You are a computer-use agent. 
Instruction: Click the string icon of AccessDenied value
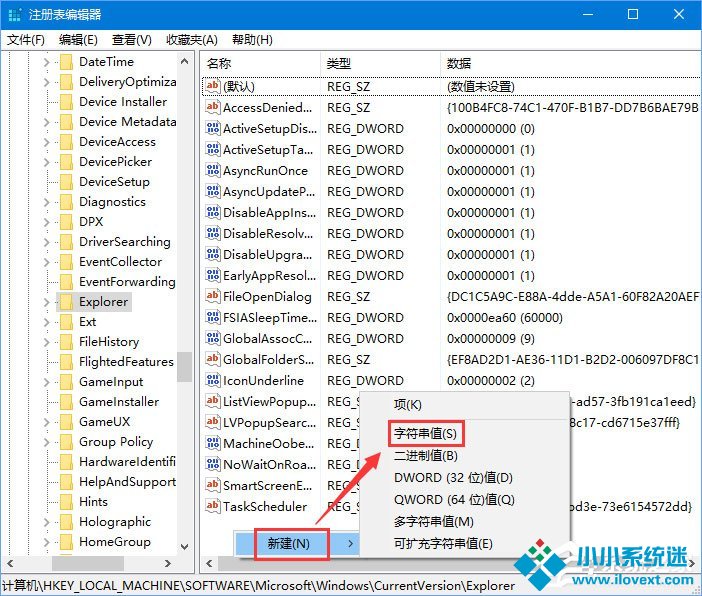[212, 107]
